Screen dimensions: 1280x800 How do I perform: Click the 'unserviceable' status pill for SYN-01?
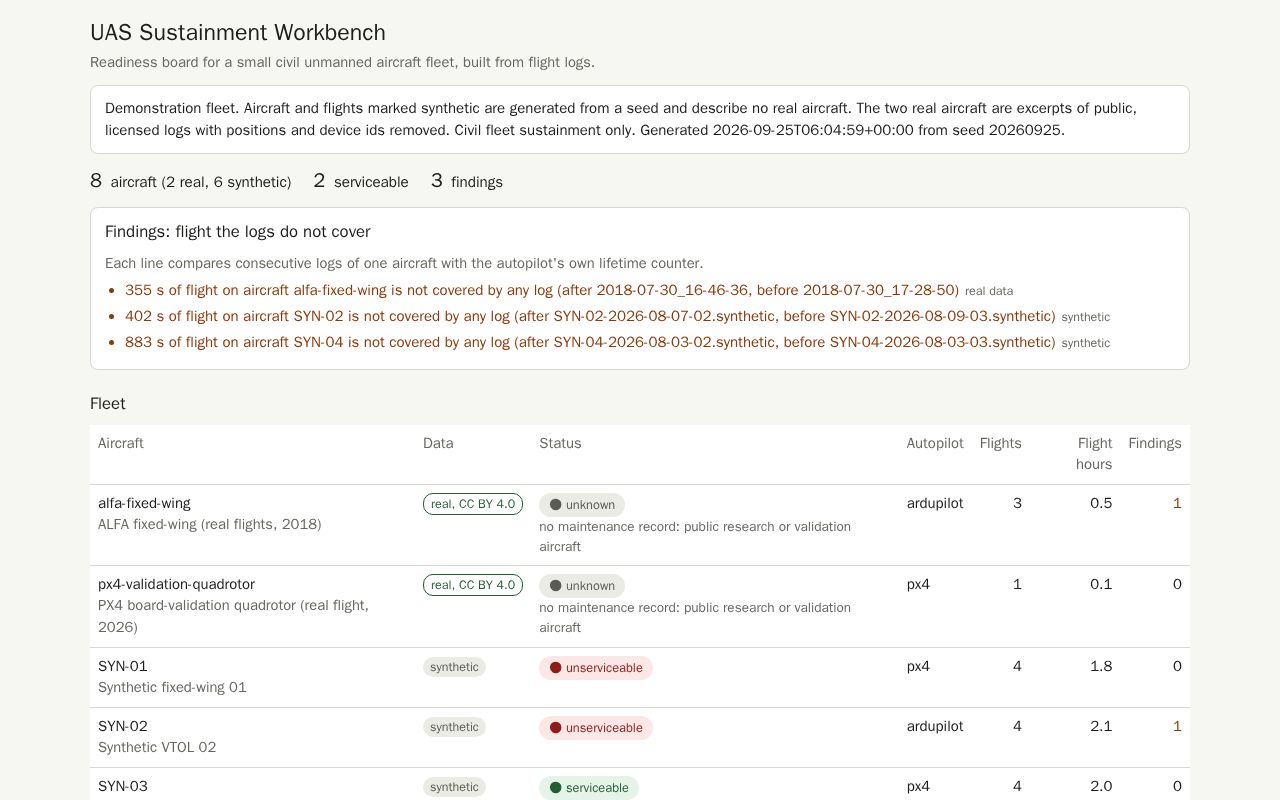(596, 668)
